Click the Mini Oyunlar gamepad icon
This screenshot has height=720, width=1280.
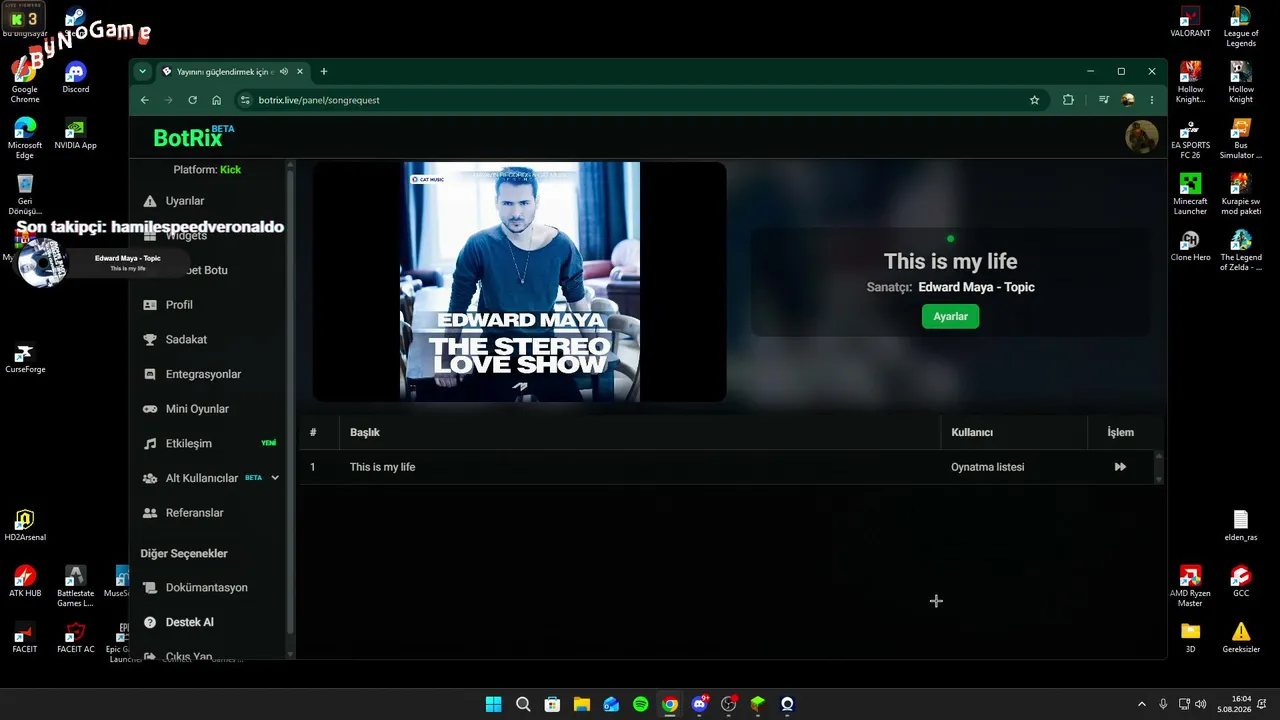(x=150, y=409)
